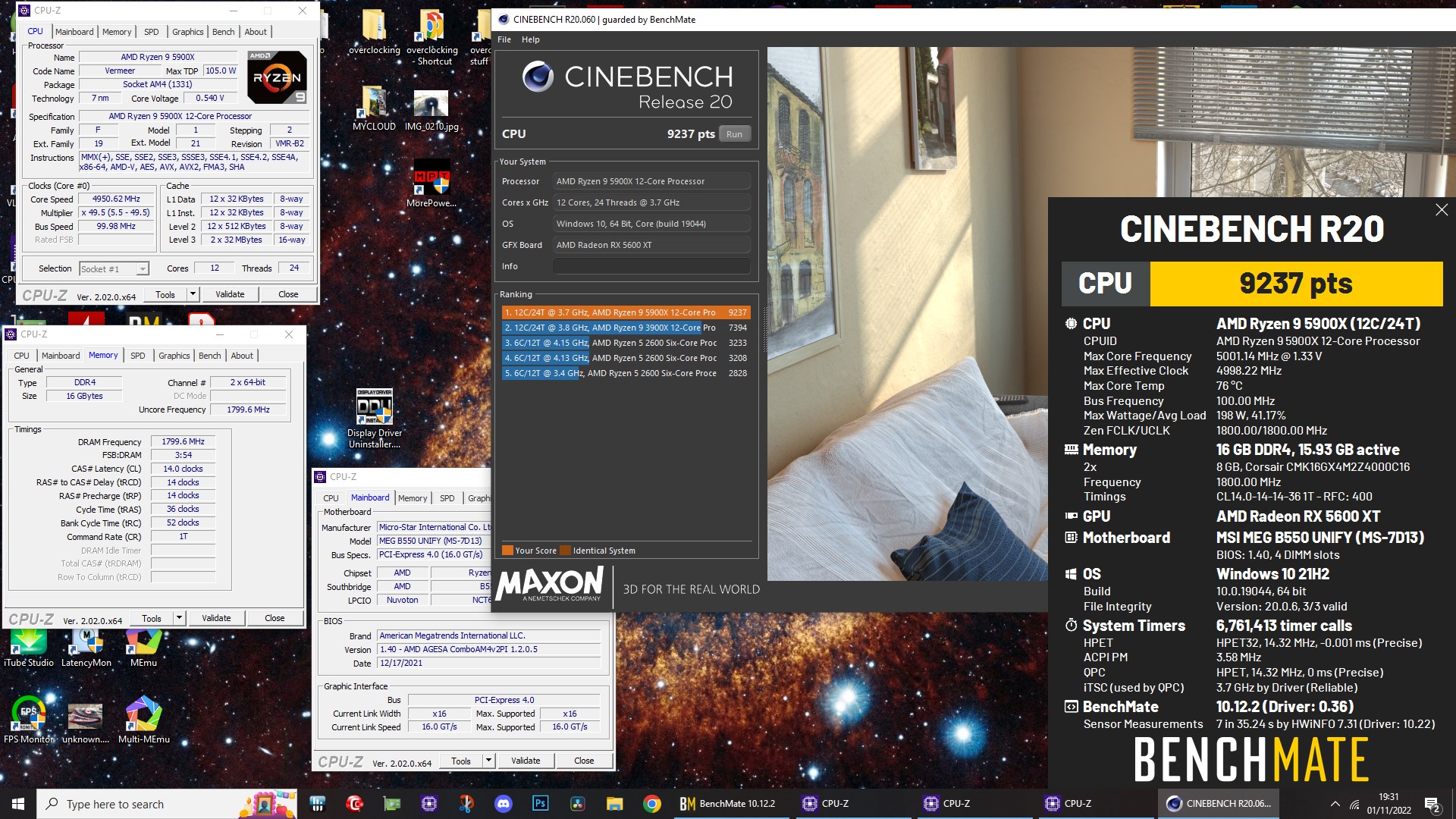Image resolution: width=1456 pixels, height=819 pixels.
Task: Open Tools dropdown arrow in CPU-Z CPU window
Action: pos(193,294)
